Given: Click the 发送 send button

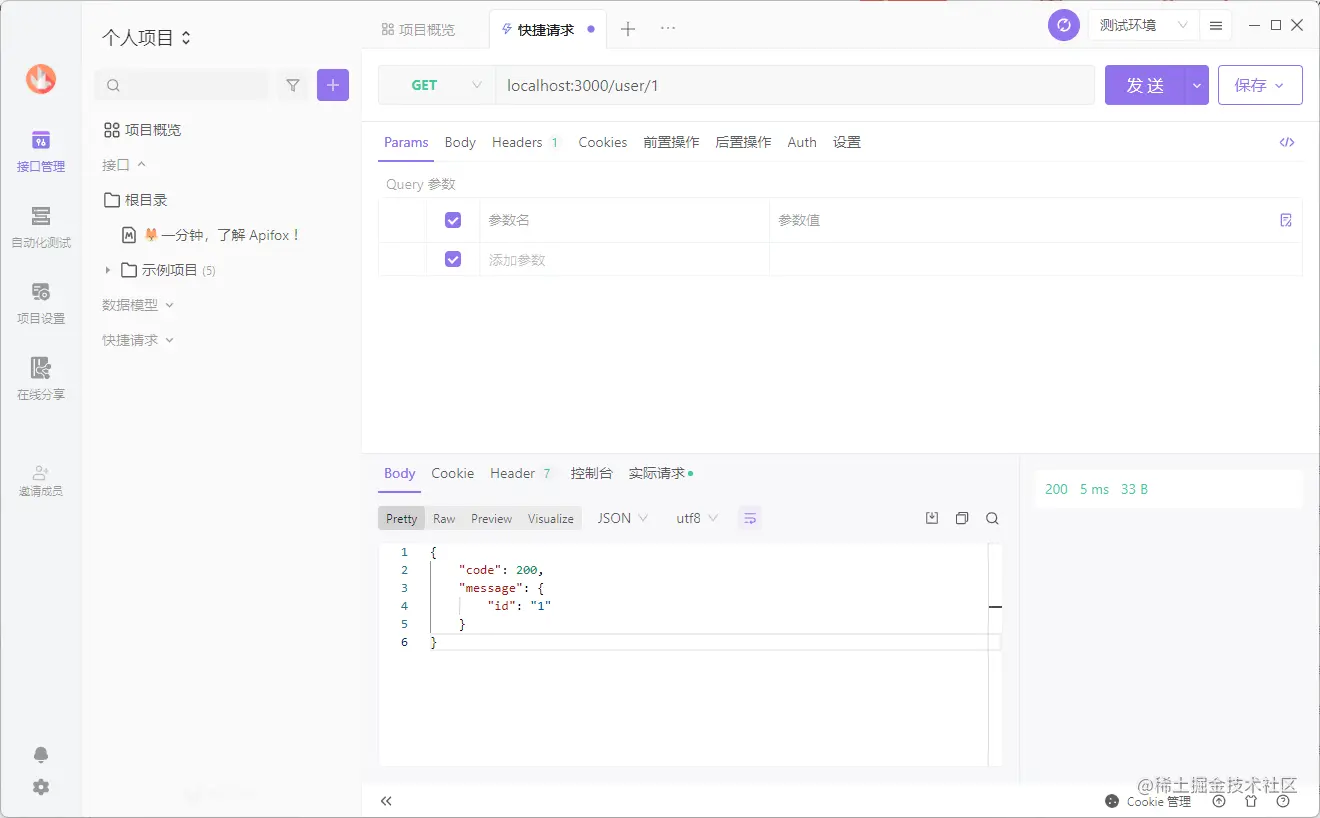Looking at the screenshot, I should 1145,86.
